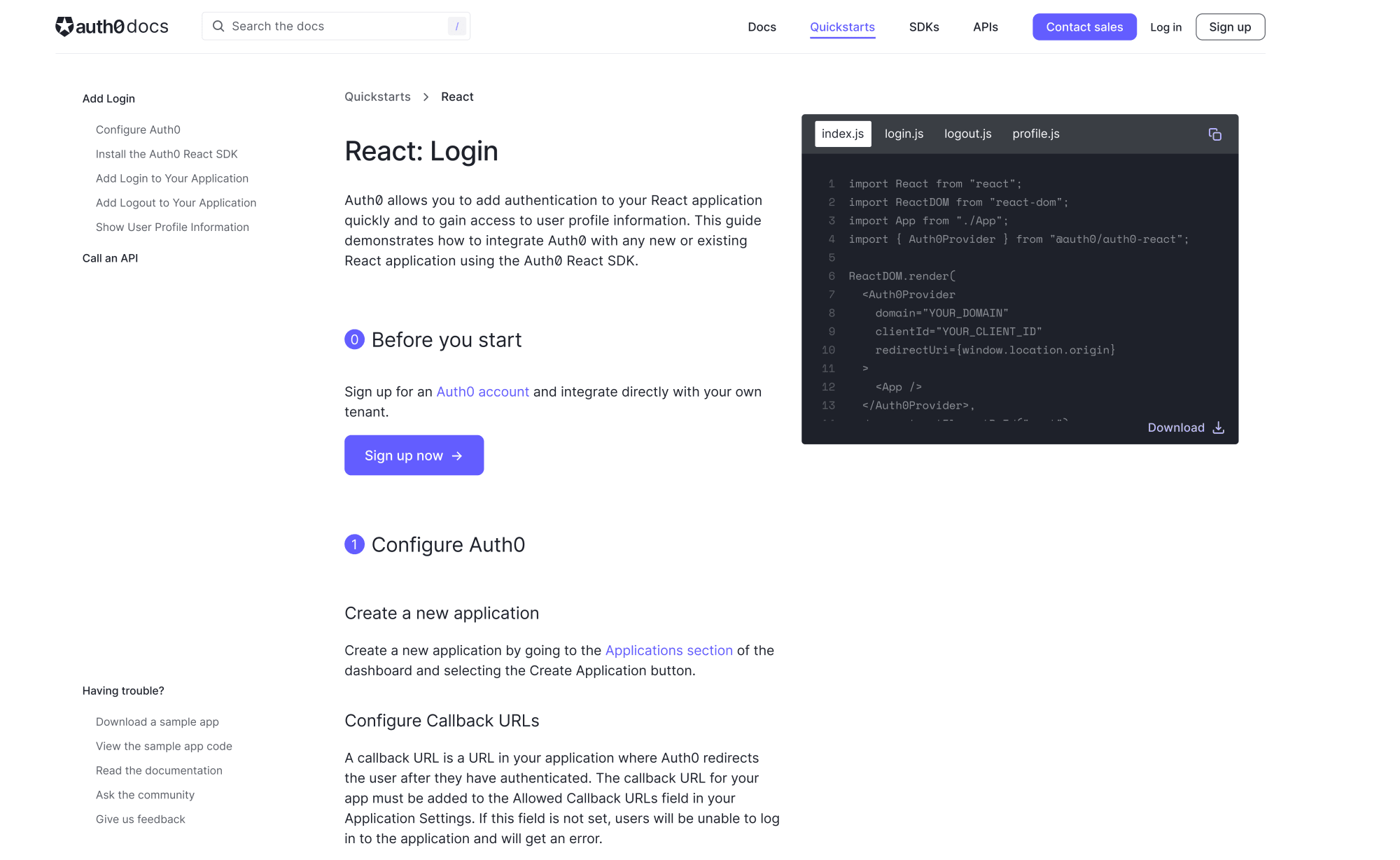1400x860 pixels.
Task: Jump to Configure Auth0 sidebar item
Action: 138,129
